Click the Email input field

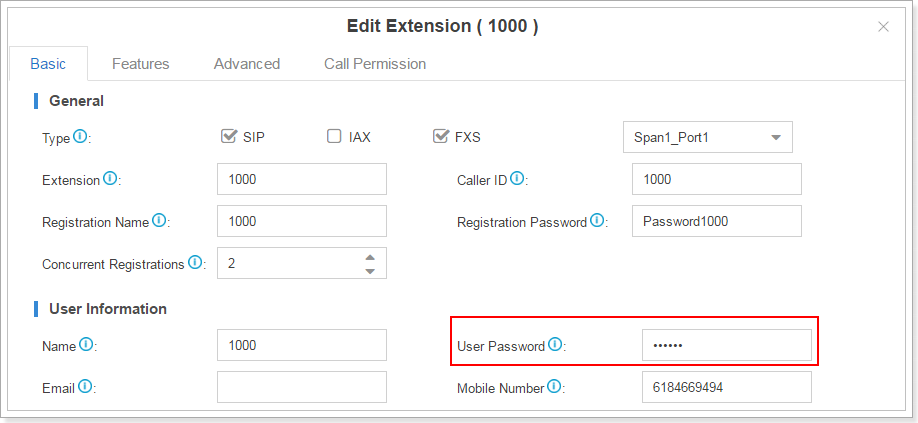click(301, 387)
